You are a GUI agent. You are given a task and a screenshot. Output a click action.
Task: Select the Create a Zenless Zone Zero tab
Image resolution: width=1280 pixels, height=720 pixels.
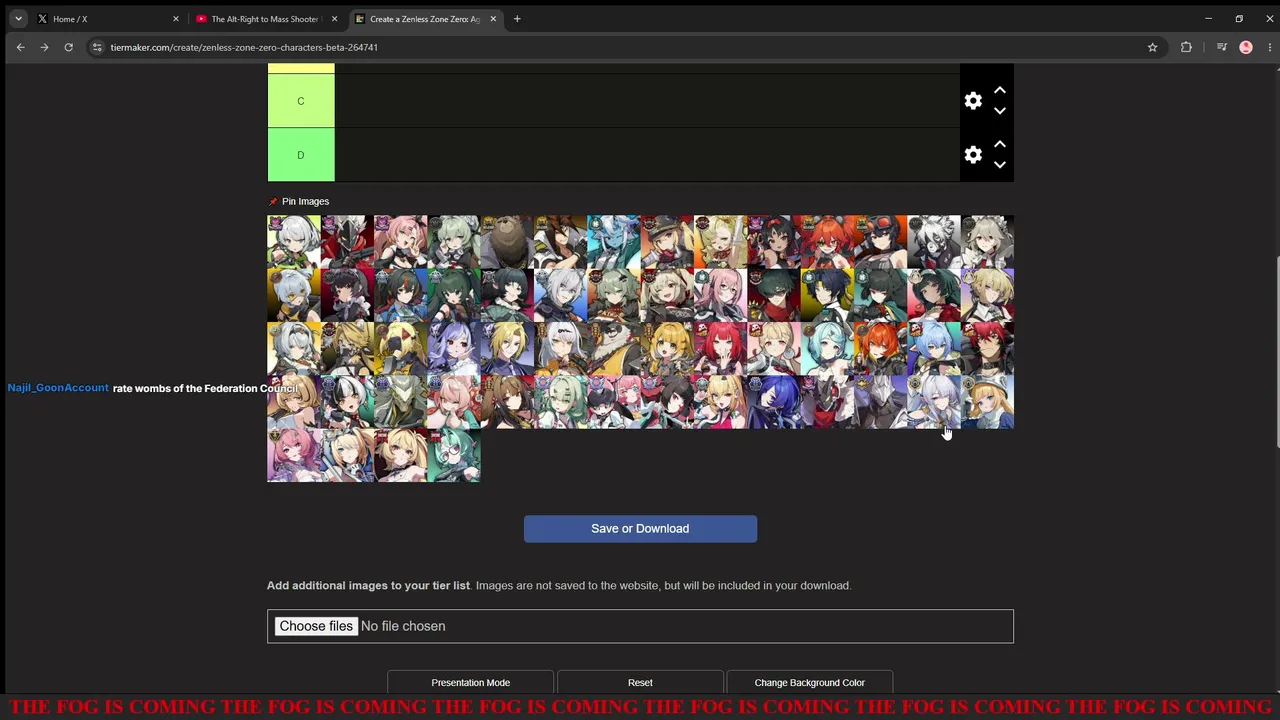pyautogui.click(x=425, y=19)
